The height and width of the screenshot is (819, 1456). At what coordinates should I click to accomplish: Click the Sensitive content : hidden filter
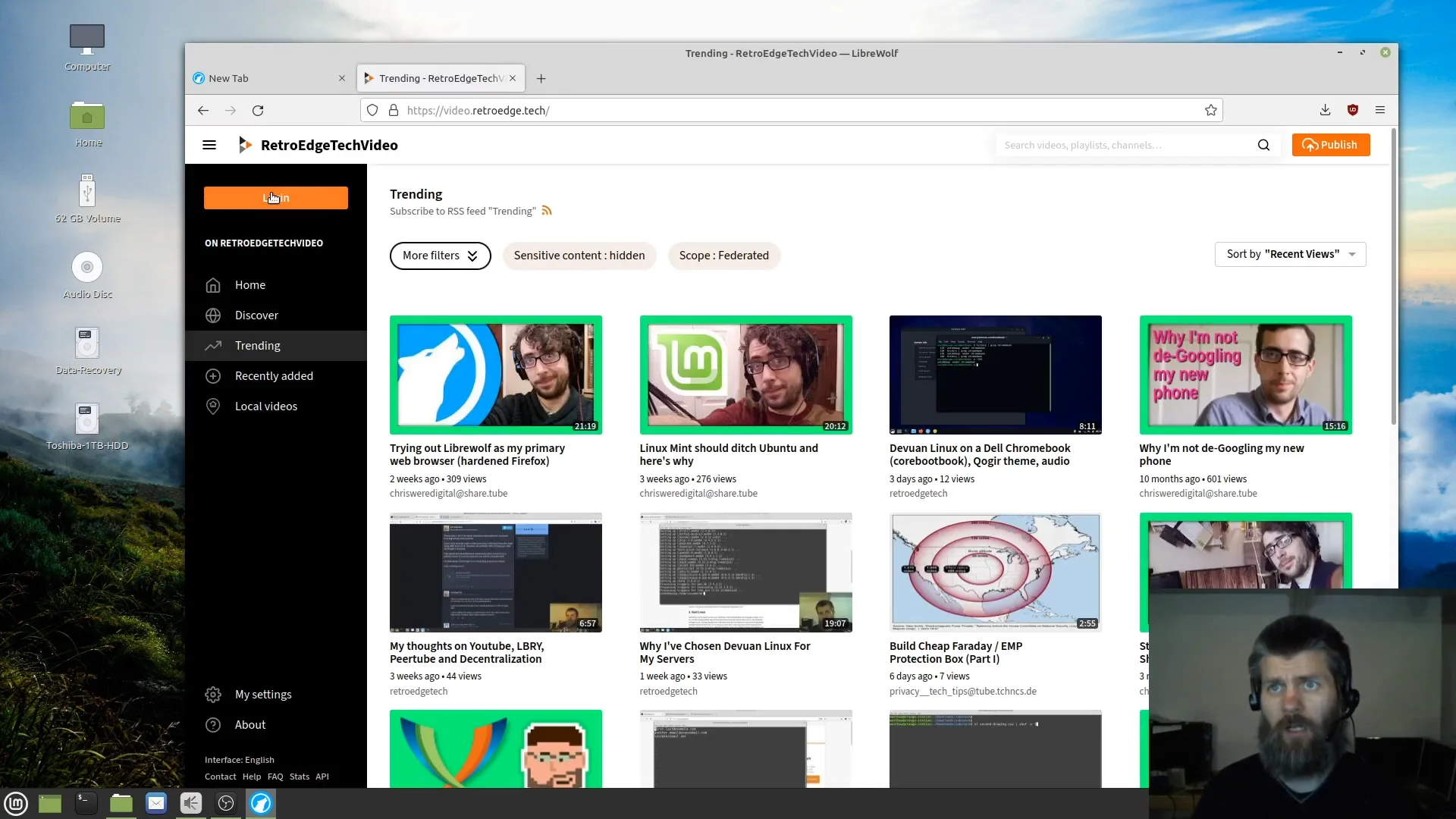tap(579, 256)
